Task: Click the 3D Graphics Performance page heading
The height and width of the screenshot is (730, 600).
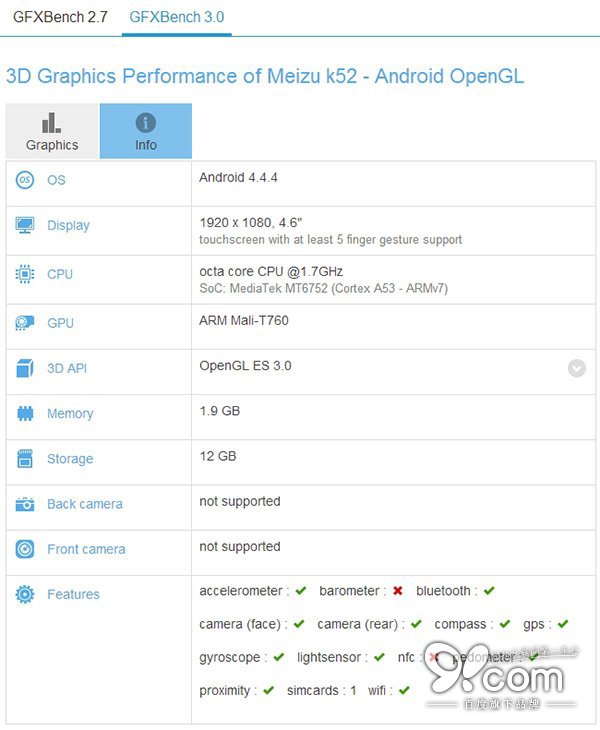Action: click(265, 76)
